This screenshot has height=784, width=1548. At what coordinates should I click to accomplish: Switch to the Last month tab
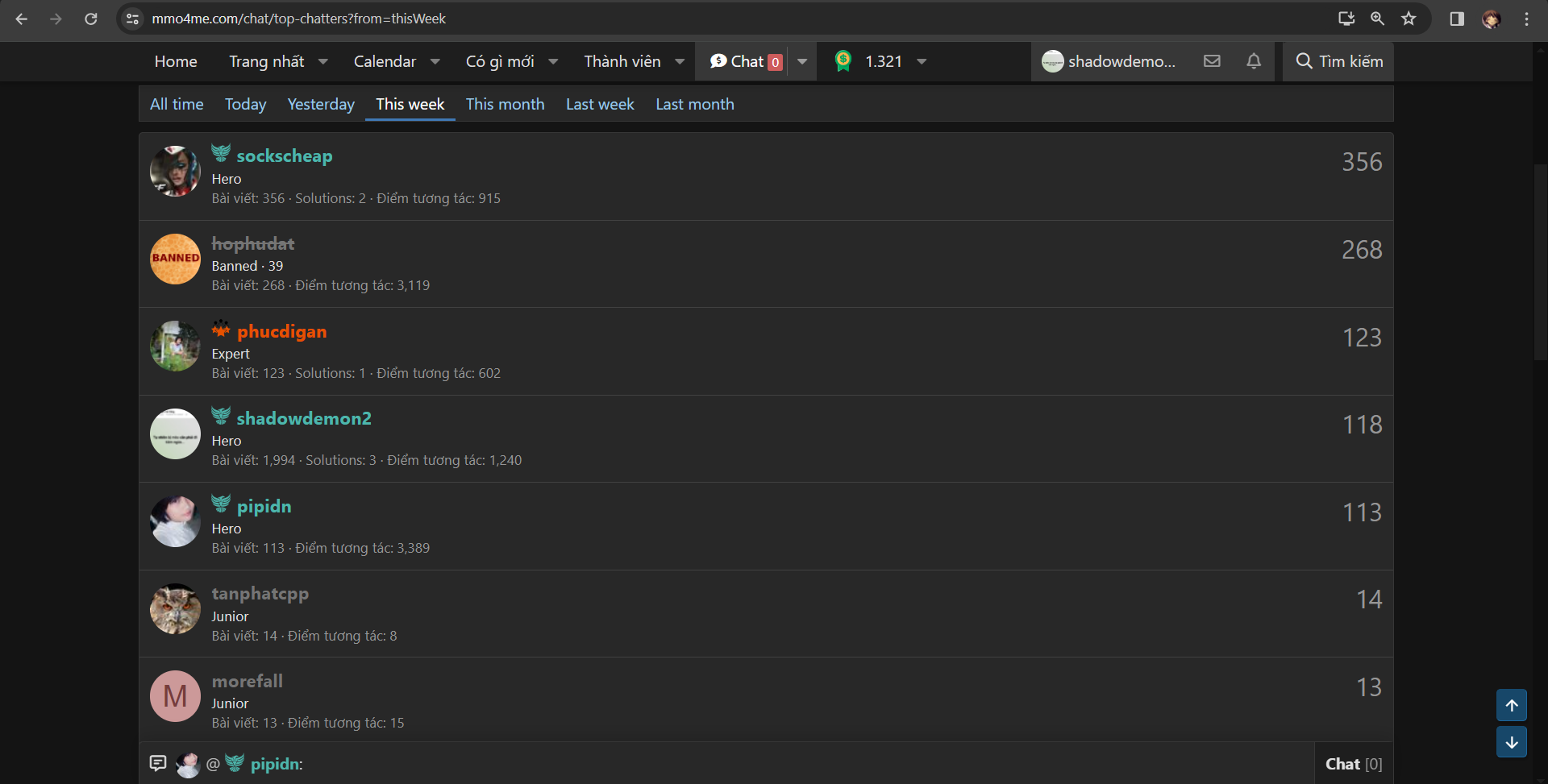(x=695, y=104)
